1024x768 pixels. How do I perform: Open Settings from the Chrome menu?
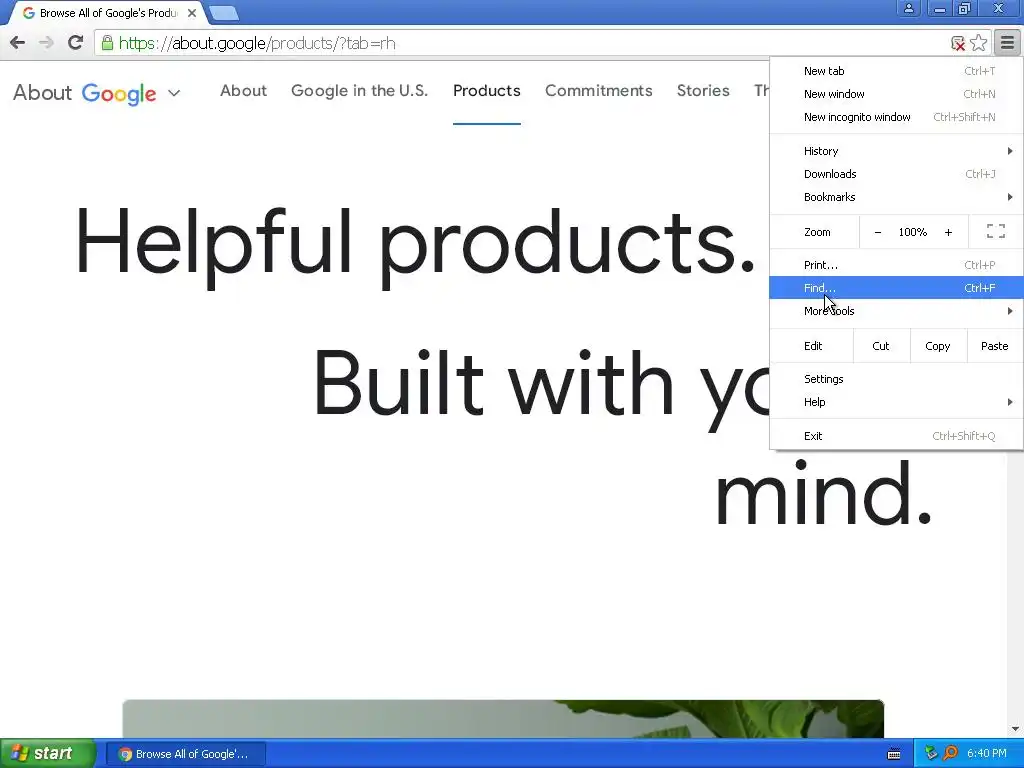[896, 379]
